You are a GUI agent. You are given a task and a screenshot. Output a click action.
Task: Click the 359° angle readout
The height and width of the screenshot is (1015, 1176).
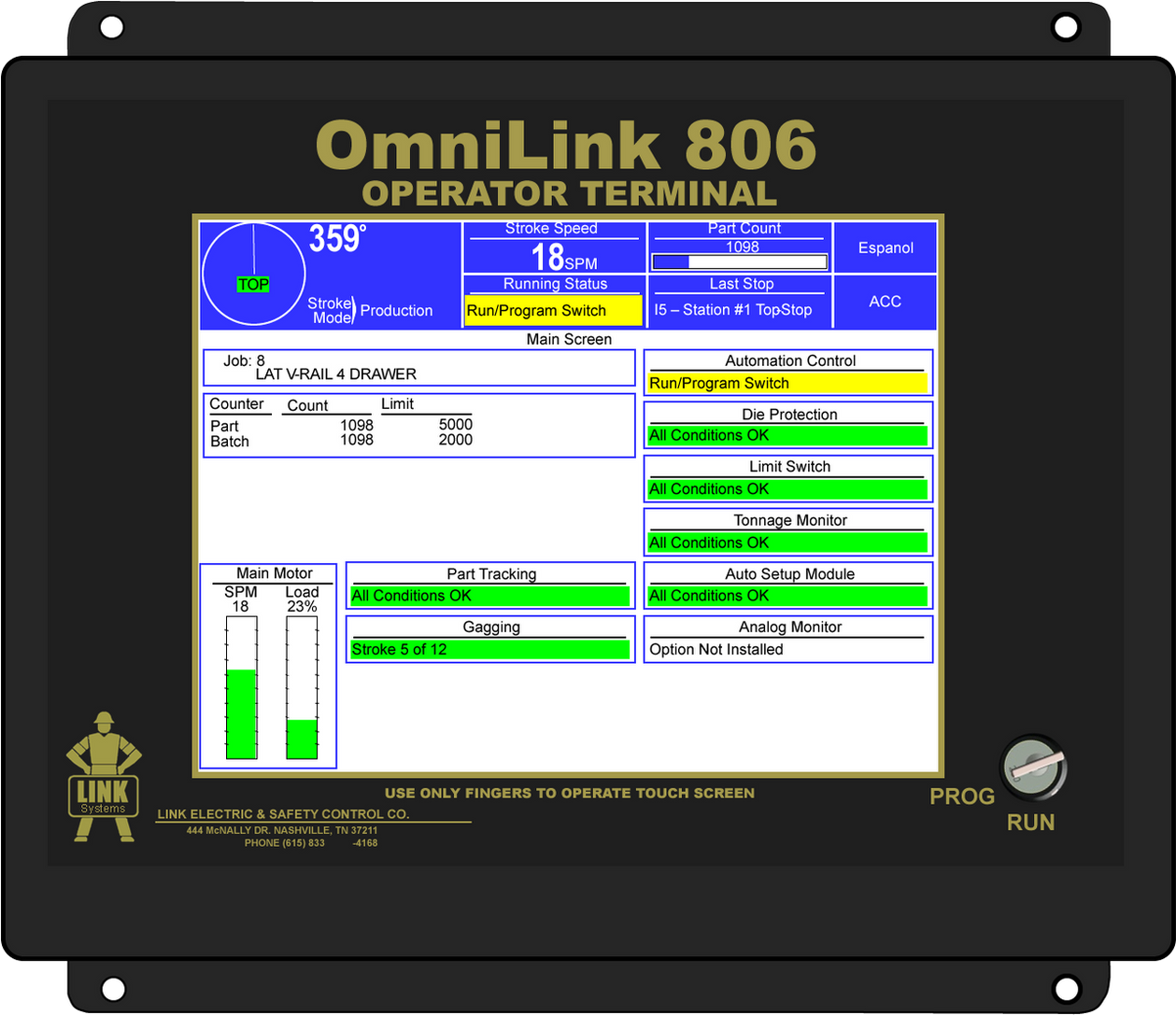[x=337, y=239]
